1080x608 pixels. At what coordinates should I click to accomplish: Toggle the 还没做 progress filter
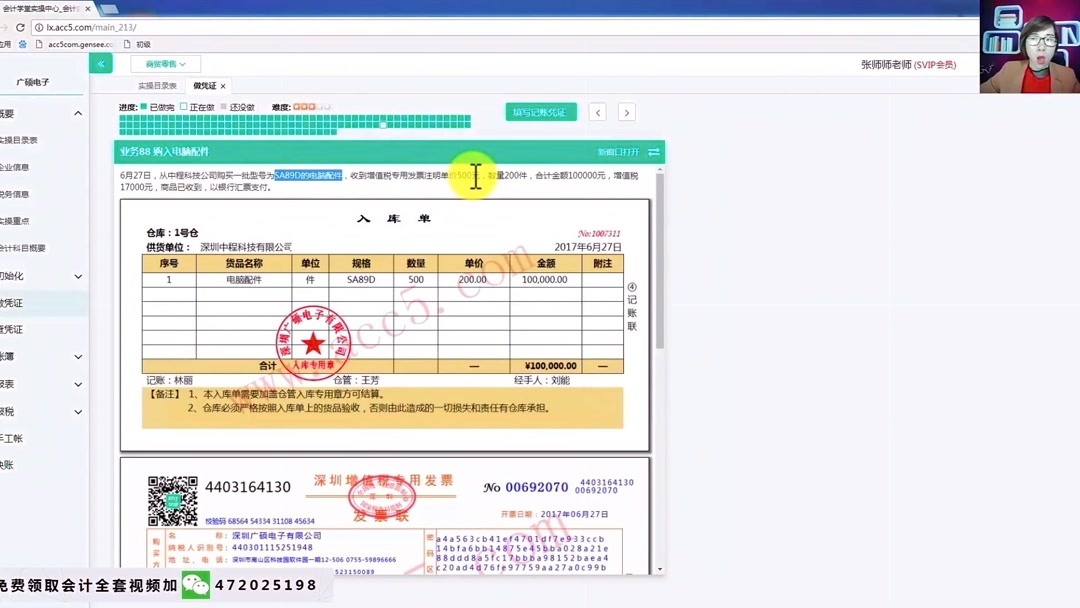pyautogui.click(x=225, y=108)
